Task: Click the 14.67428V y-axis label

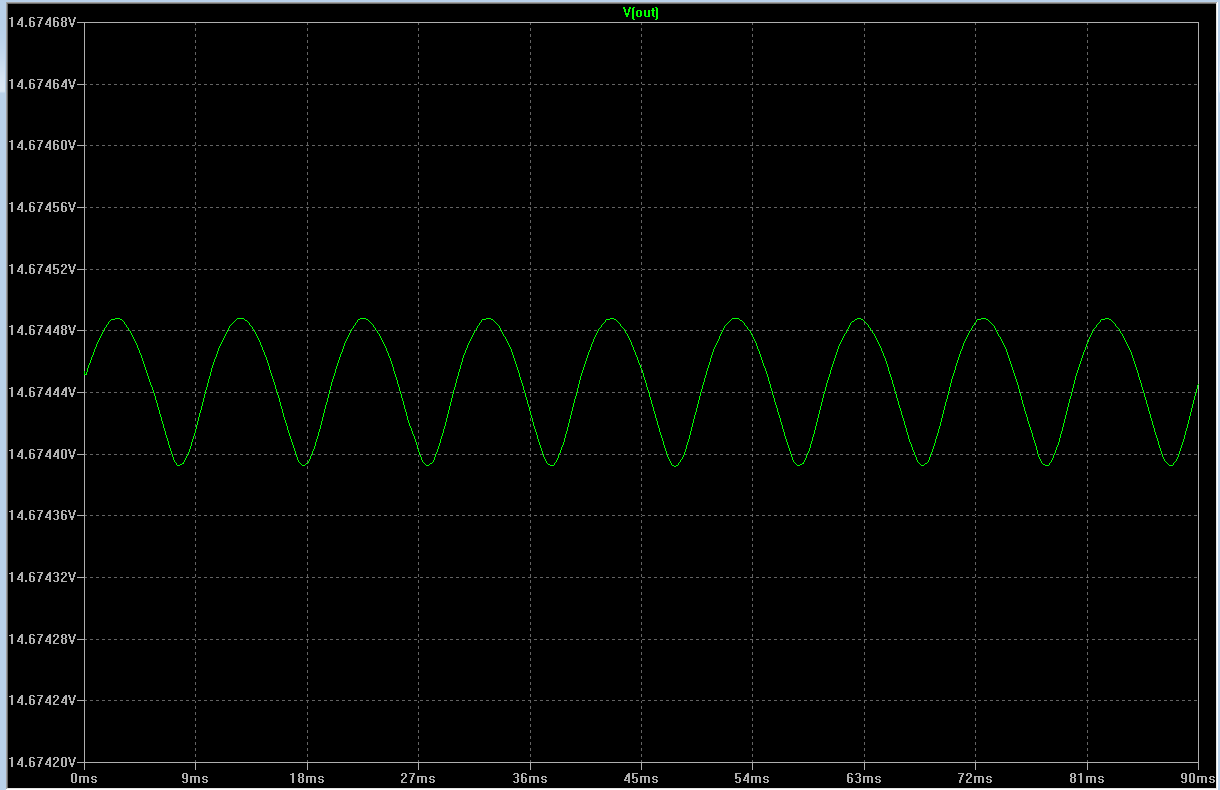Action: 42,639
